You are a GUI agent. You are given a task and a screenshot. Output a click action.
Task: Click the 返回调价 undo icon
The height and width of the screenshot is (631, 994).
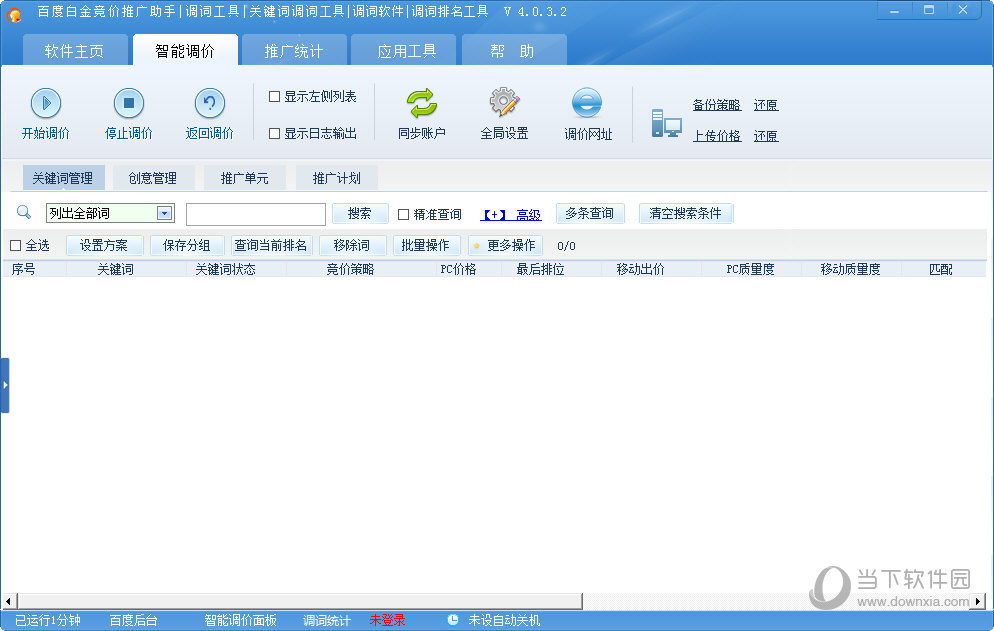pos(210,103)
